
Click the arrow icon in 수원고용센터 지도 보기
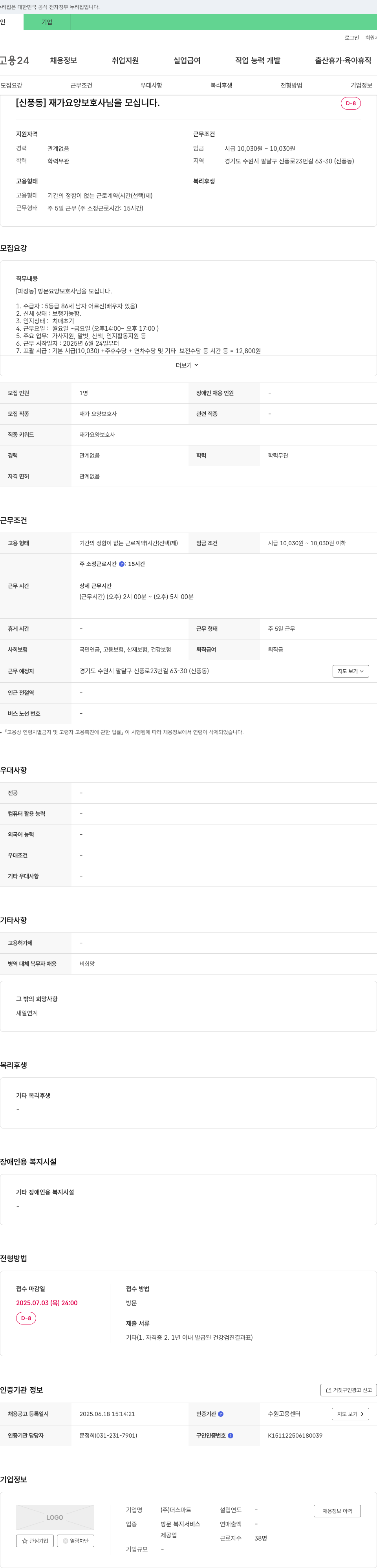pyautogui.click(x=362, y=1414)
